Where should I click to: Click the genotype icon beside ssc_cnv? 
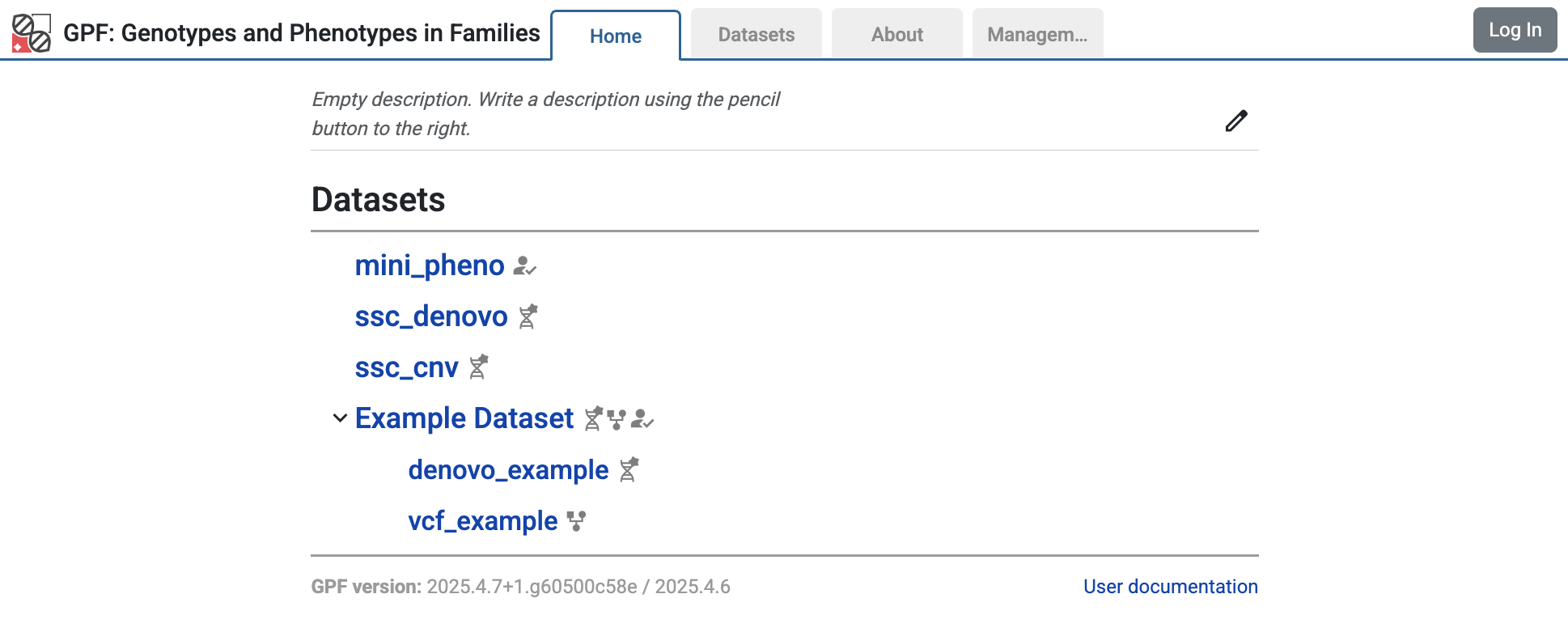[478, 367]
